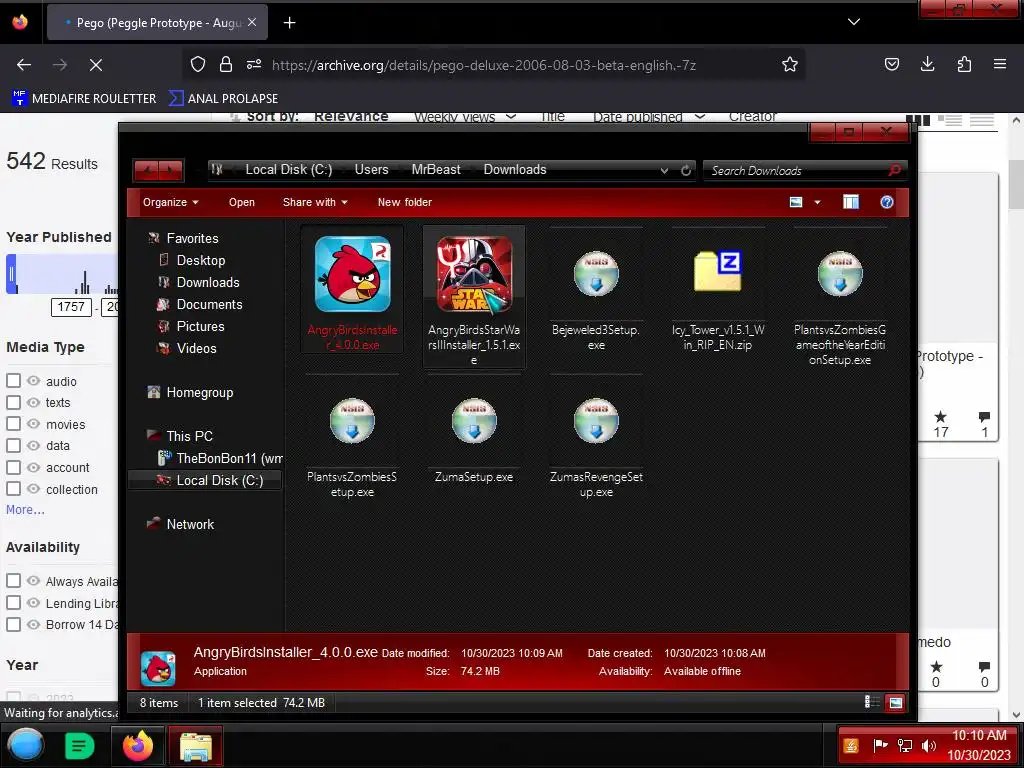
Task: Open green chat app on taskbar
Action: [80, 746]
